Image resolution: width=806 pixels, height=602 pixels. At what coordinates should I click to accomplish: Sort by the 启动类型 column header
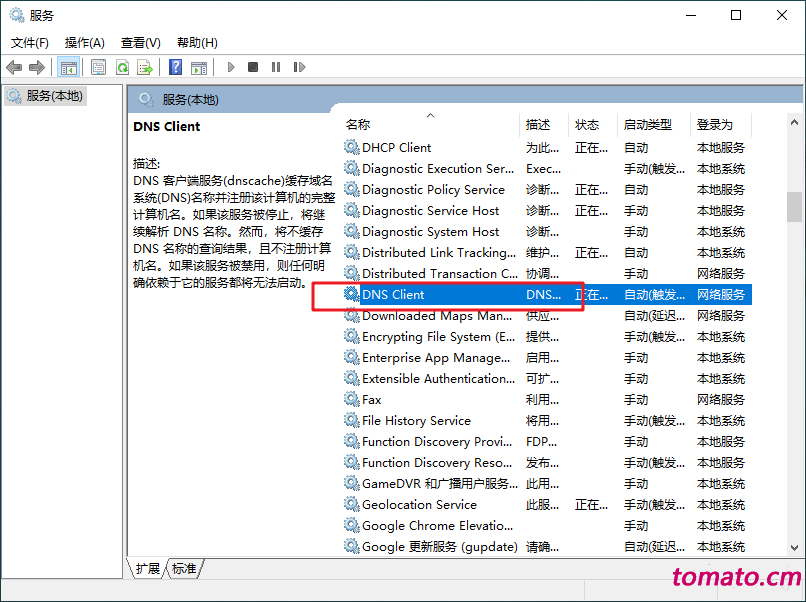pos(654,124)
